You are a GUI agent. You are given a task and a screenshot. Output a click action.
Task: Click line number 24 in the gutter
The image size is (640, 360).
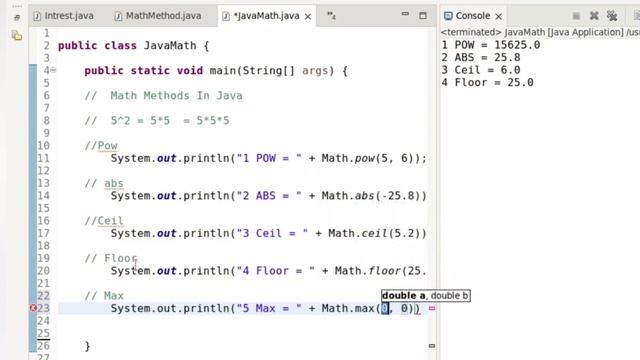point(44,321)
